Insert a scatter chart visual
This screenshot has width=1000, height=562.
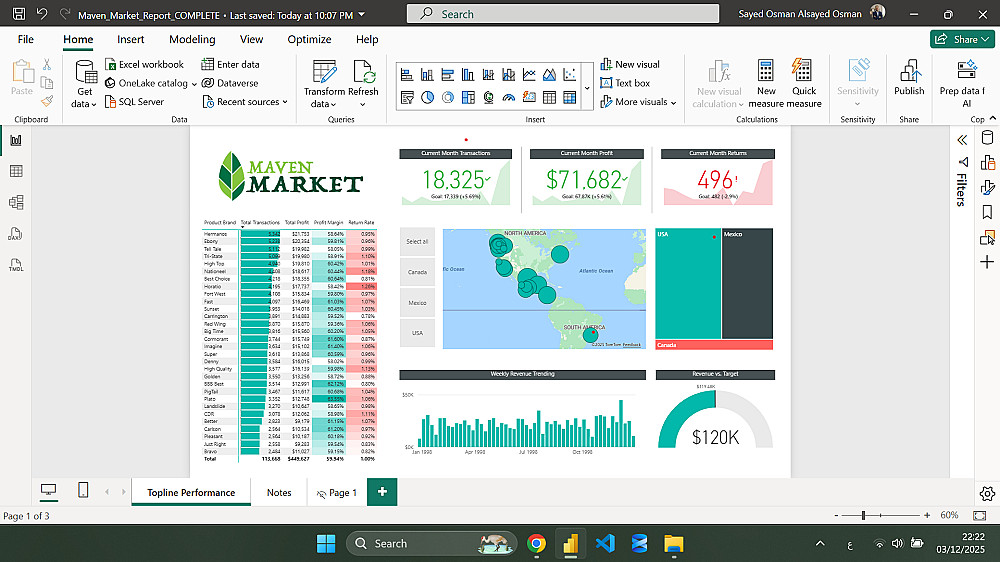570,75
